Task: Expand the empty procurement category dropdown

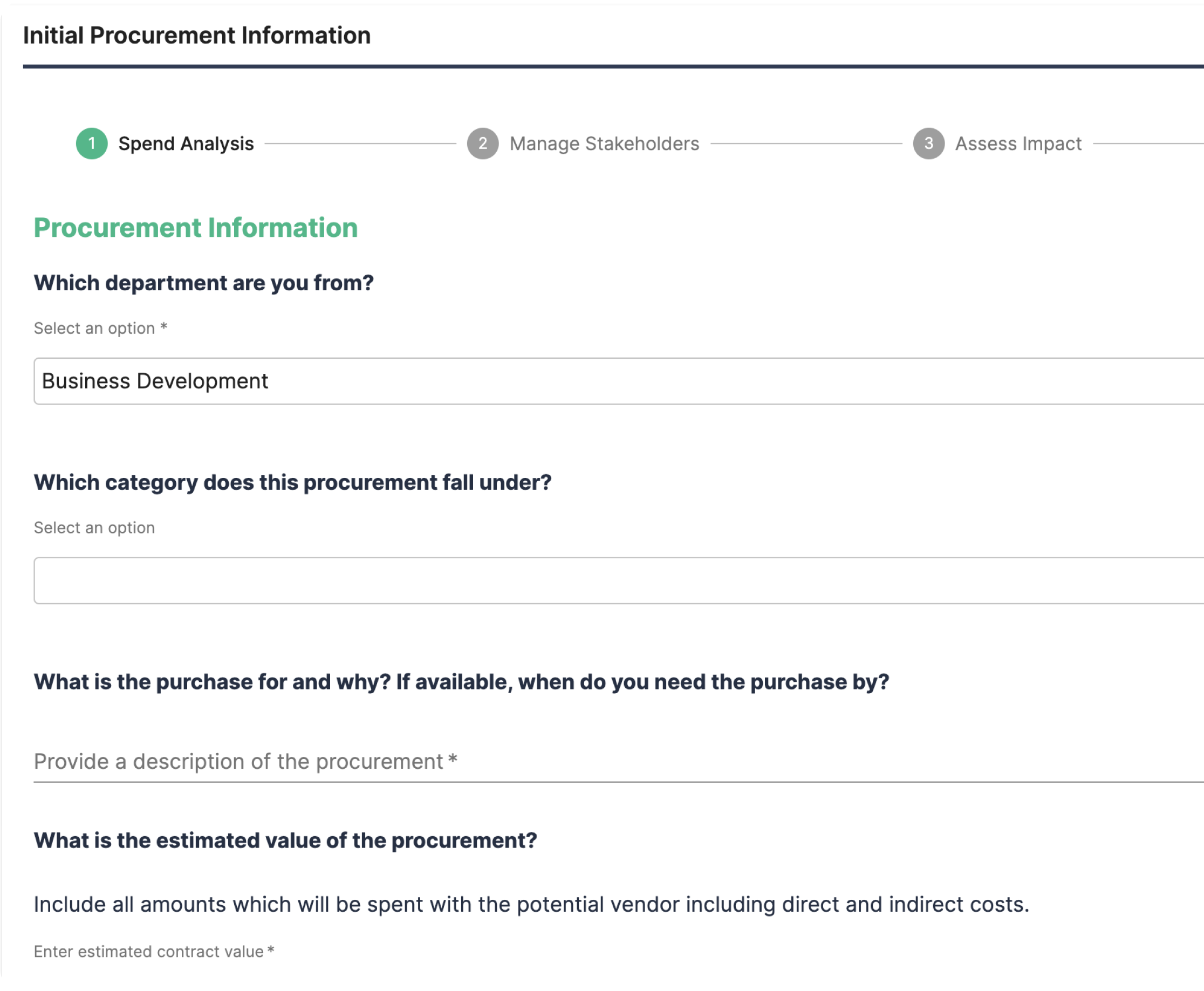Action: (x=617, y=580)
